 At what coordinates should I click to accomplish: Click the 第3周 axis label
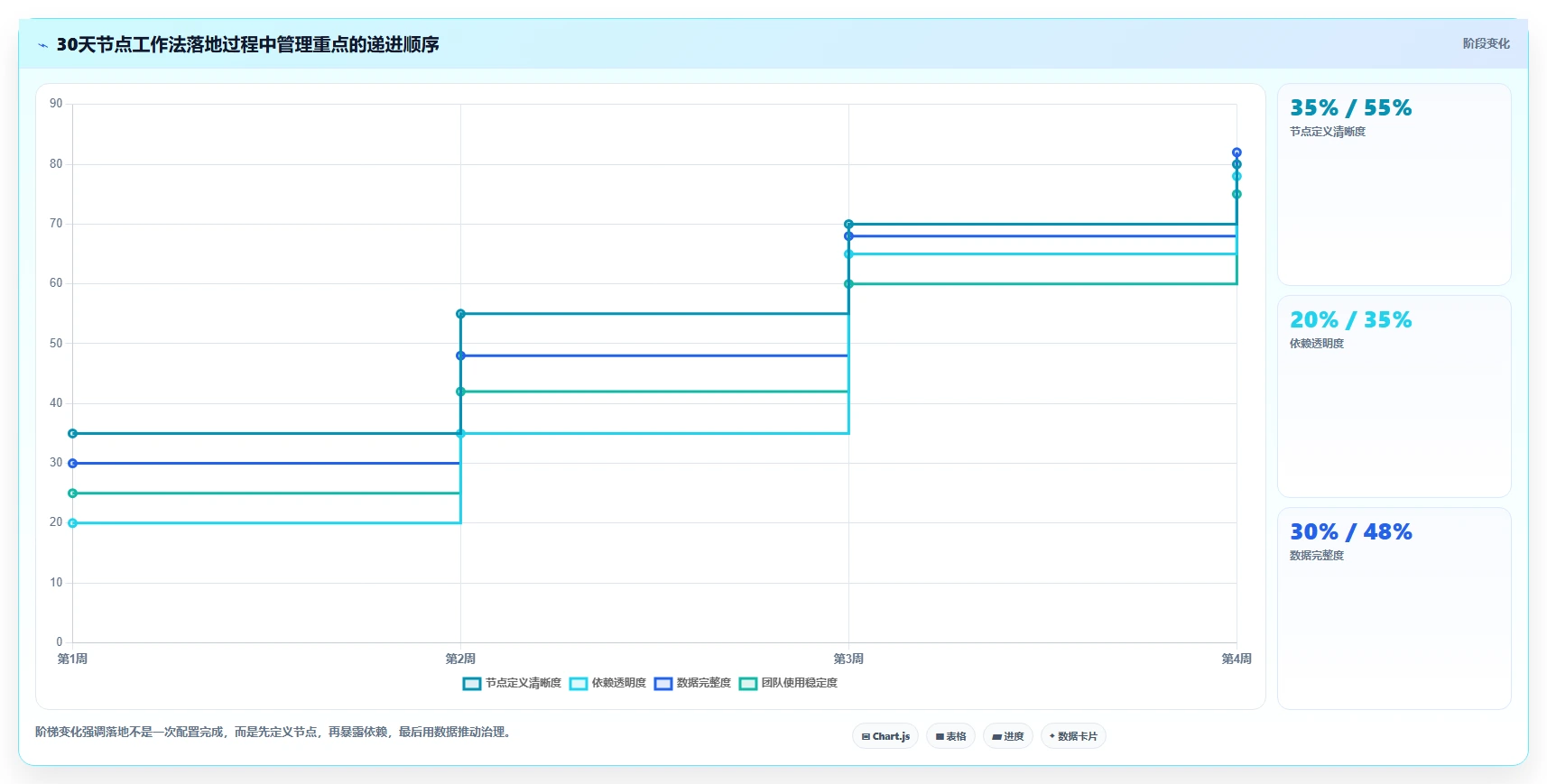pyautogui.click(x=848, y=659)
